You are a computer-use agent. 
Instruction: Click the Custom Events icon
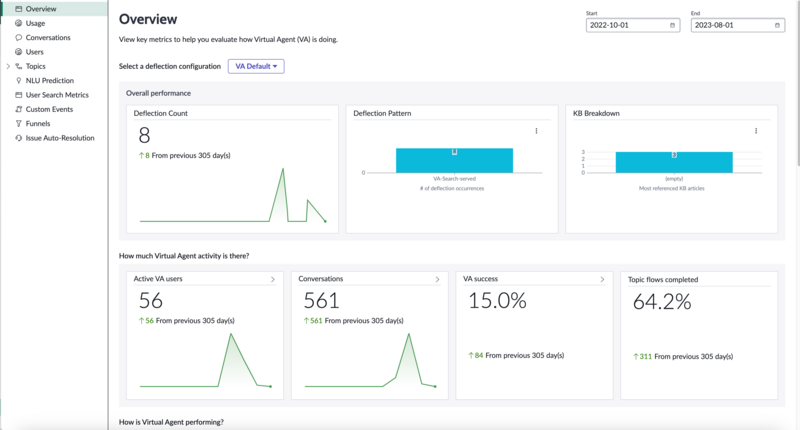click(18, 109)
